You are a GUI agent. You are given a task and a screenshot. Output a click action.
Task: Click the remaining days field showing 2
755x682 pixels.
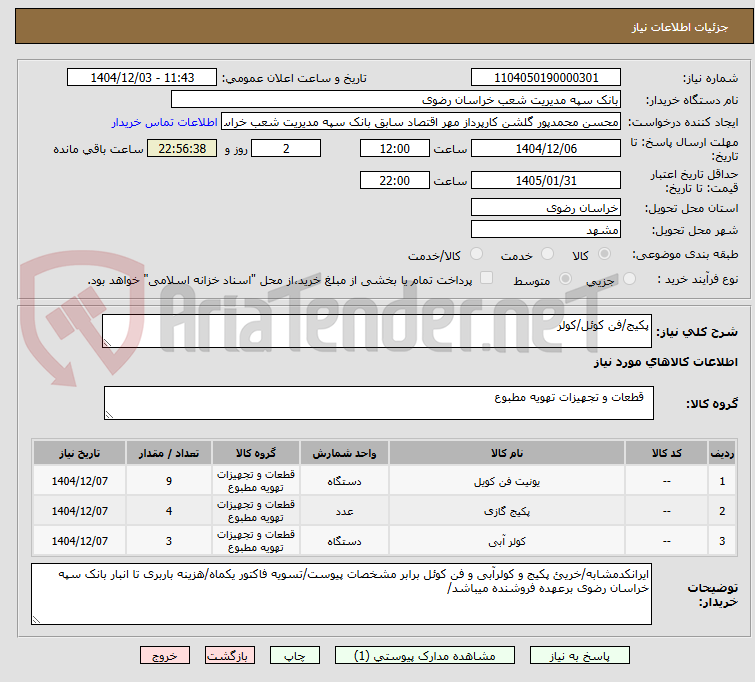[286, 148]
